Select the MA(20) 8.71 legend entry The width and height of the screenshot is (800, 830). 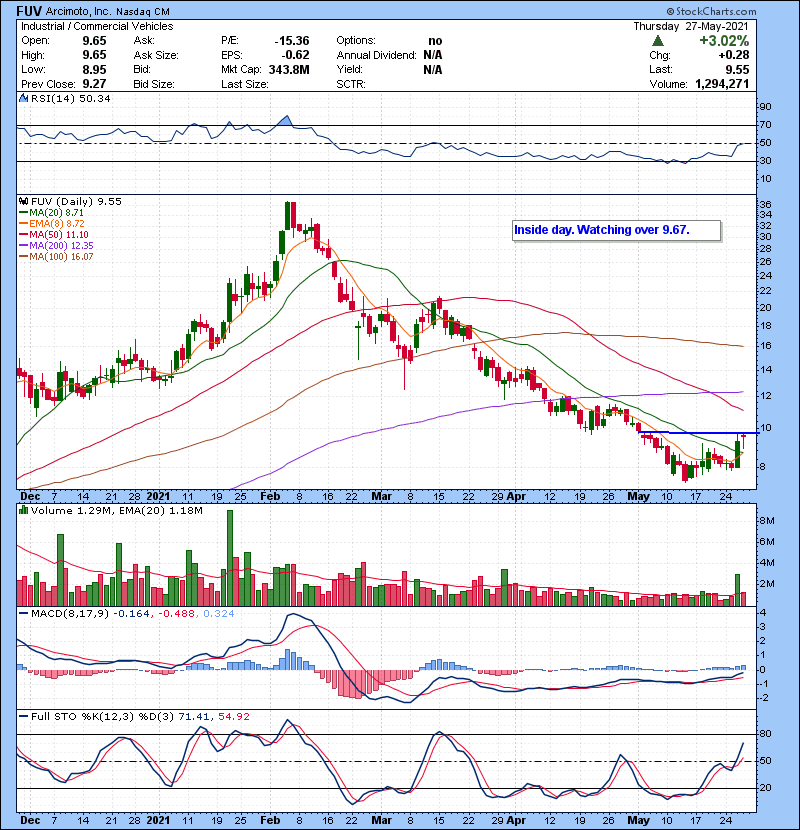coord(51,213)
